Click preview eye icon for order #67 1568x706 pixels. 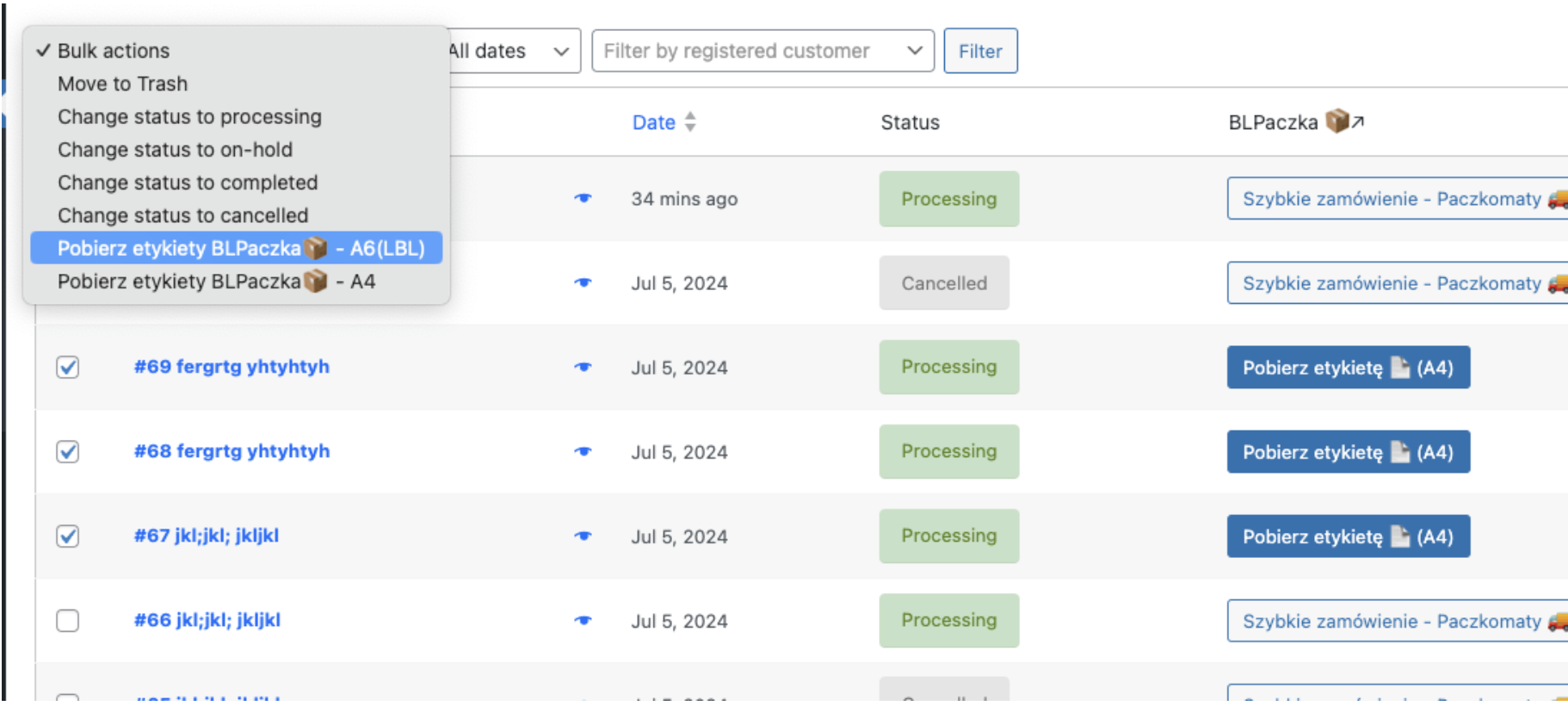(x=583, y=536)
